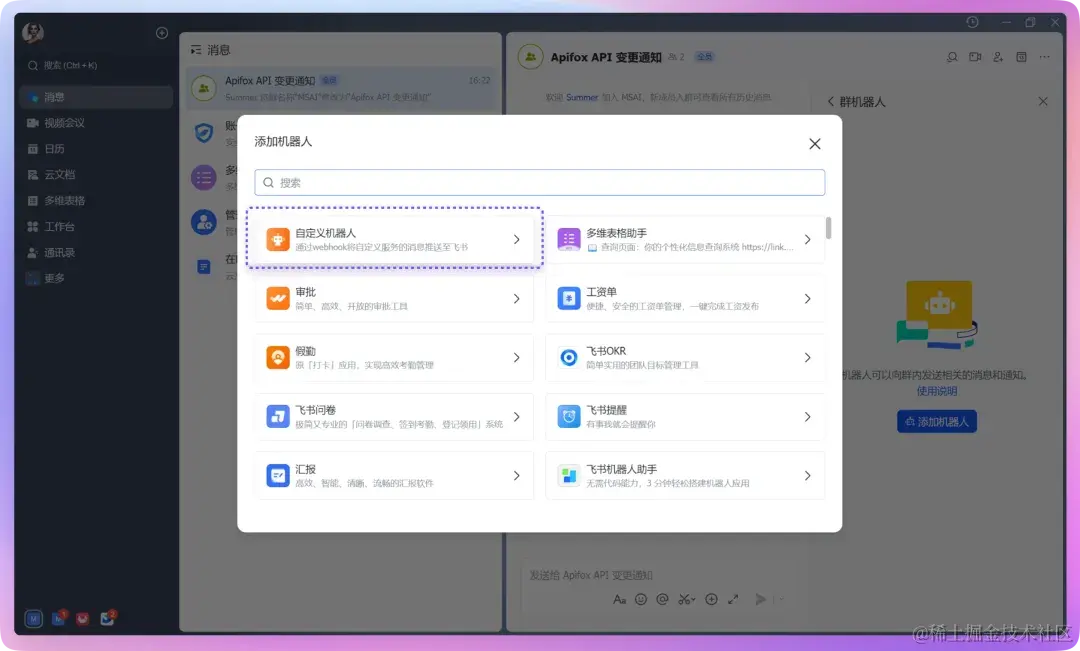This screenshot has width=1080, height=651.
Task: Click the 工资单 blue icon
Action: pos(568,298)
